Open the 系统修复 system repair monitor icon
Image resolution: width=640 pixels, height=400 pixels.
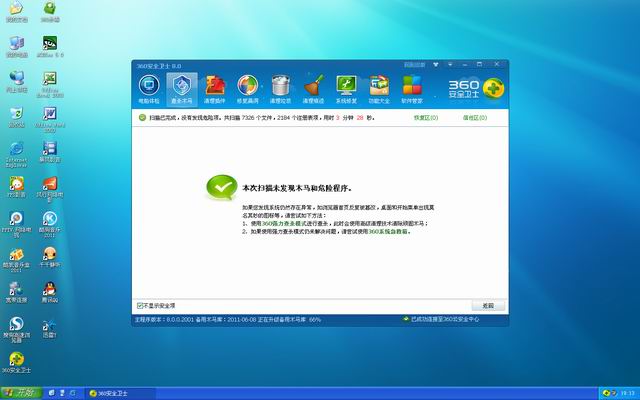[346, 89]
